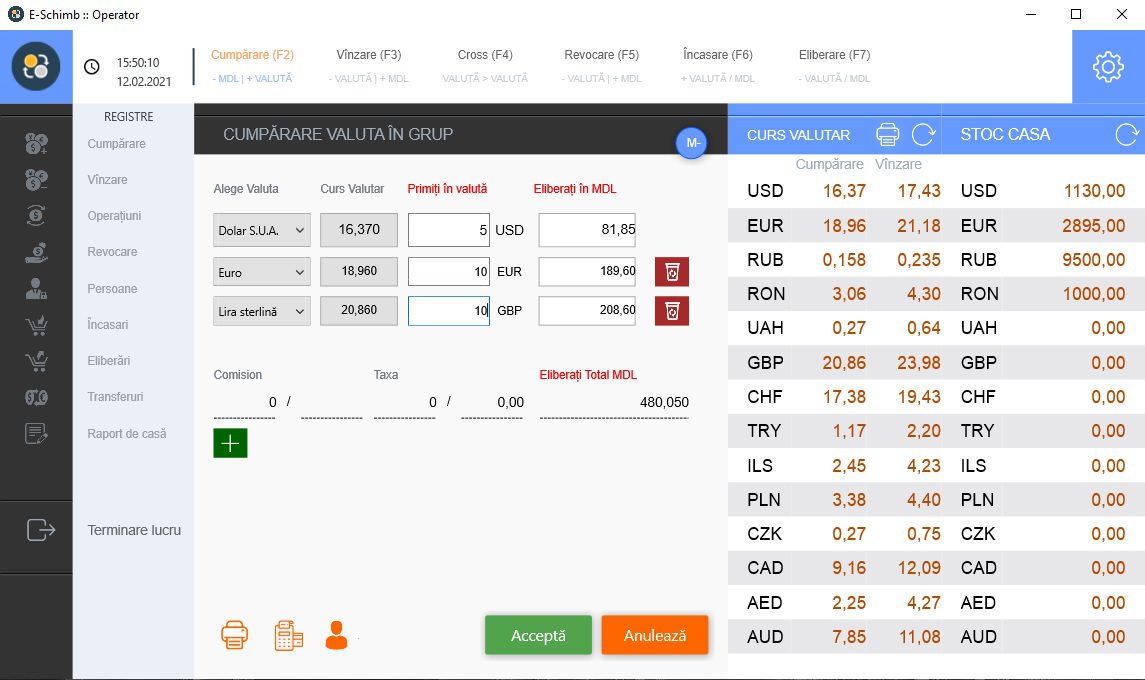Screen dimensions: 1145x680
Task: Expand the Euro currency dropdown
Action: pyautogui.click(x=261, y=272)
